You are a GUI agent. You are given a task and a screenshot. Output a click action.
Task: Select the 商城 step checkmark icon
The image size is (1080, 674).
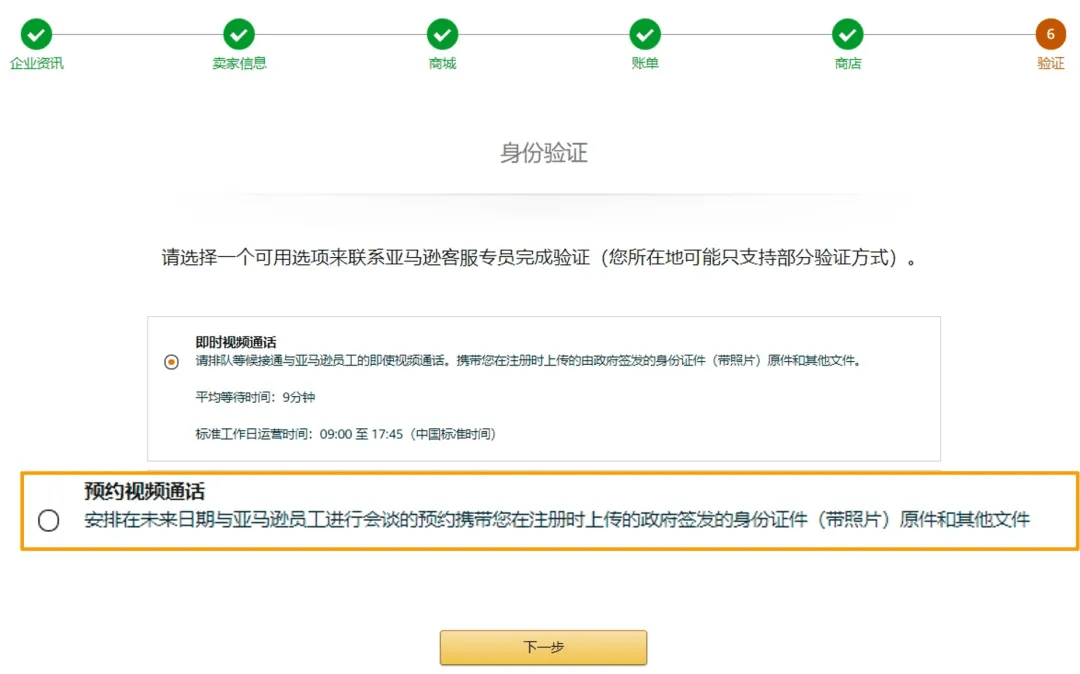point(442,34)
